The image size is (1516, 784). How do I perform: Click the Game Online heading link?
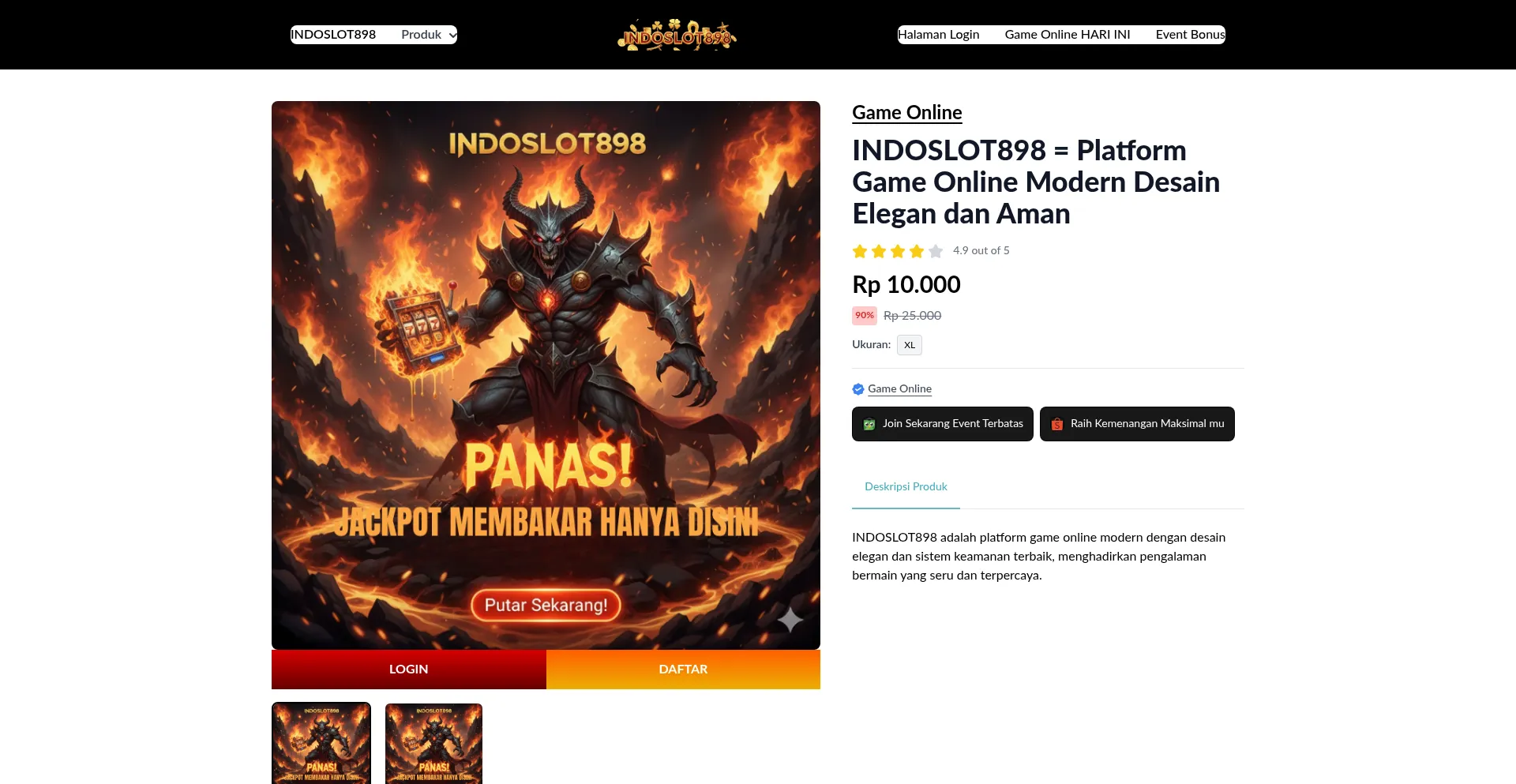[907, 113]
